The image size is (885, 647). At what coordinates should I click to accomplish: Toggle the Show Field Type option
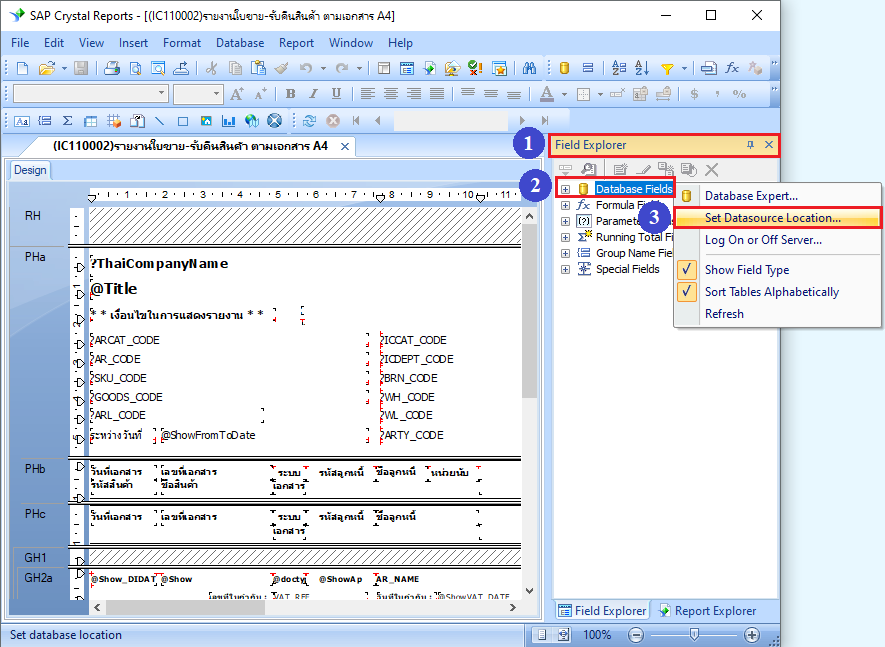pyautogui.click(x=746, y=270)
